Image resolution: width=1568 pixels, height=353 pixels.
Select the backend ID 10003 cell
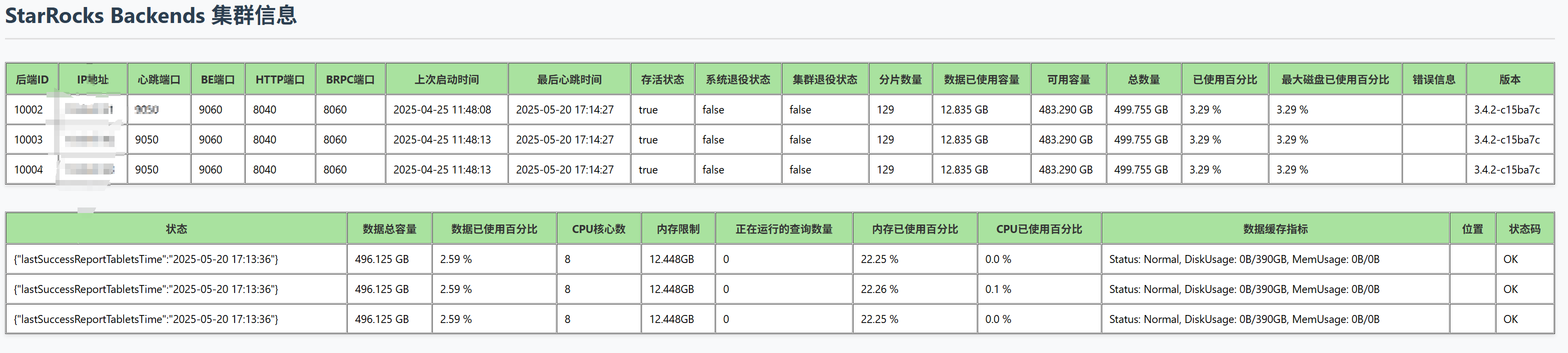[29, 140]
